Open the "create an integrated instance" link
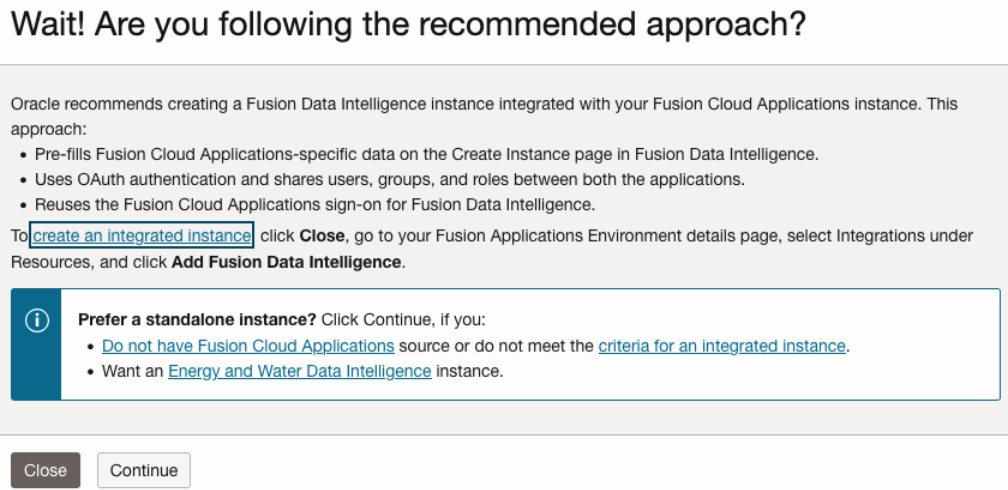Image resolution: width=1008 pixels, height=490 pixels. click(x=141, y=236)
